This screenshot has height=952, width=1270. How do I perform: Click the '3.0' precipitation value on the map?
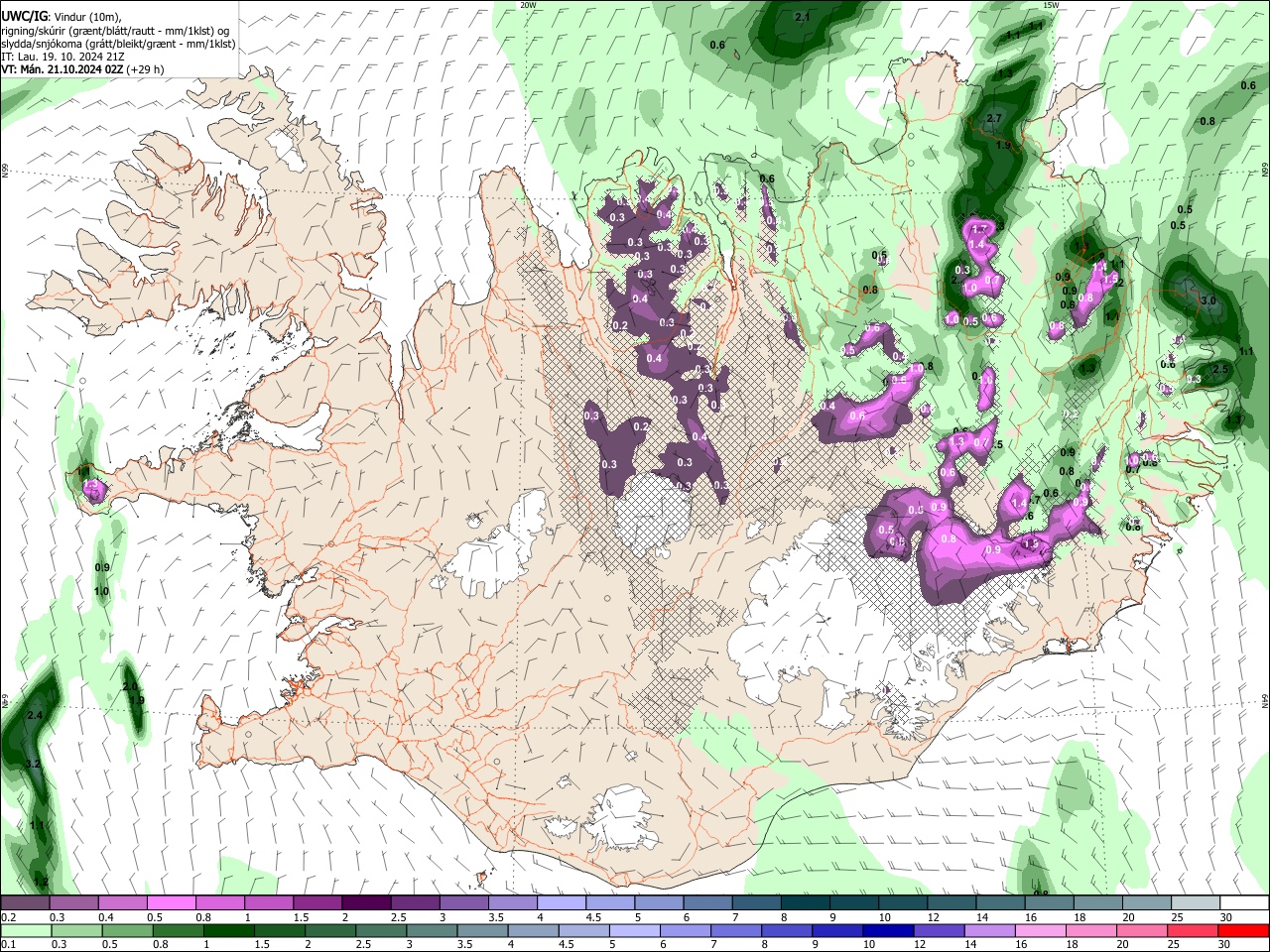pos(1208,300)
